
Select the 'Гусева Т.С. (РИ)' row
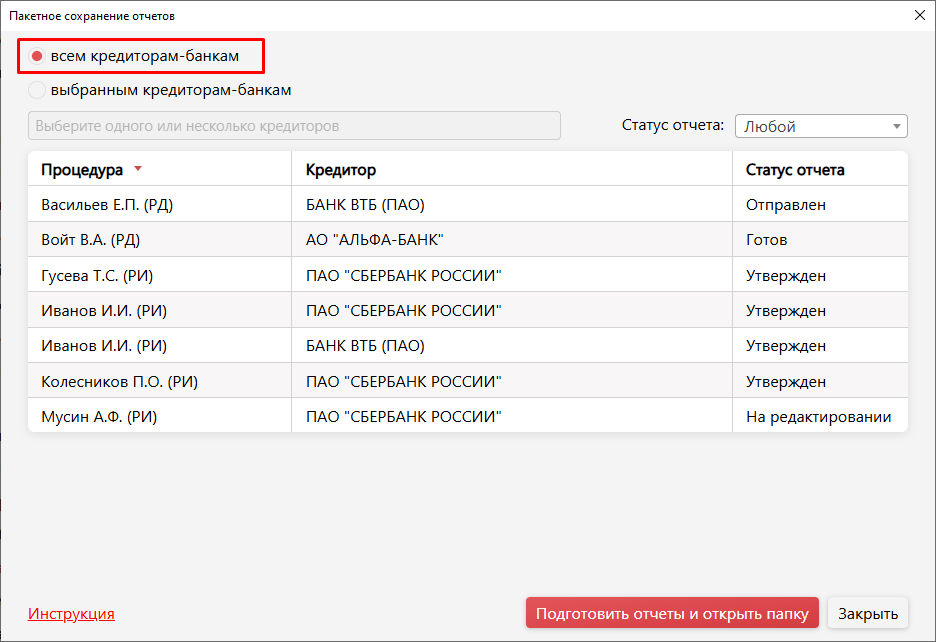(x=97, y=276)
